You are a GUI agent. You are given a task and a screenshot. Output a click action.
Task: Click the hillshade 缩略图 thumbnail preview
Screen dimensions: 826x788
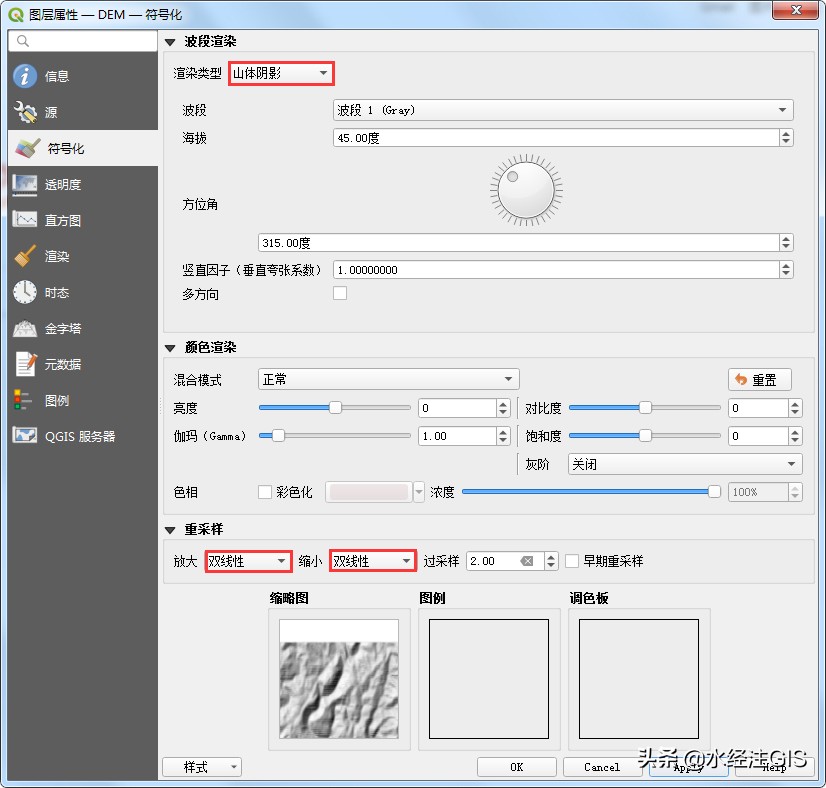(339, 679)
